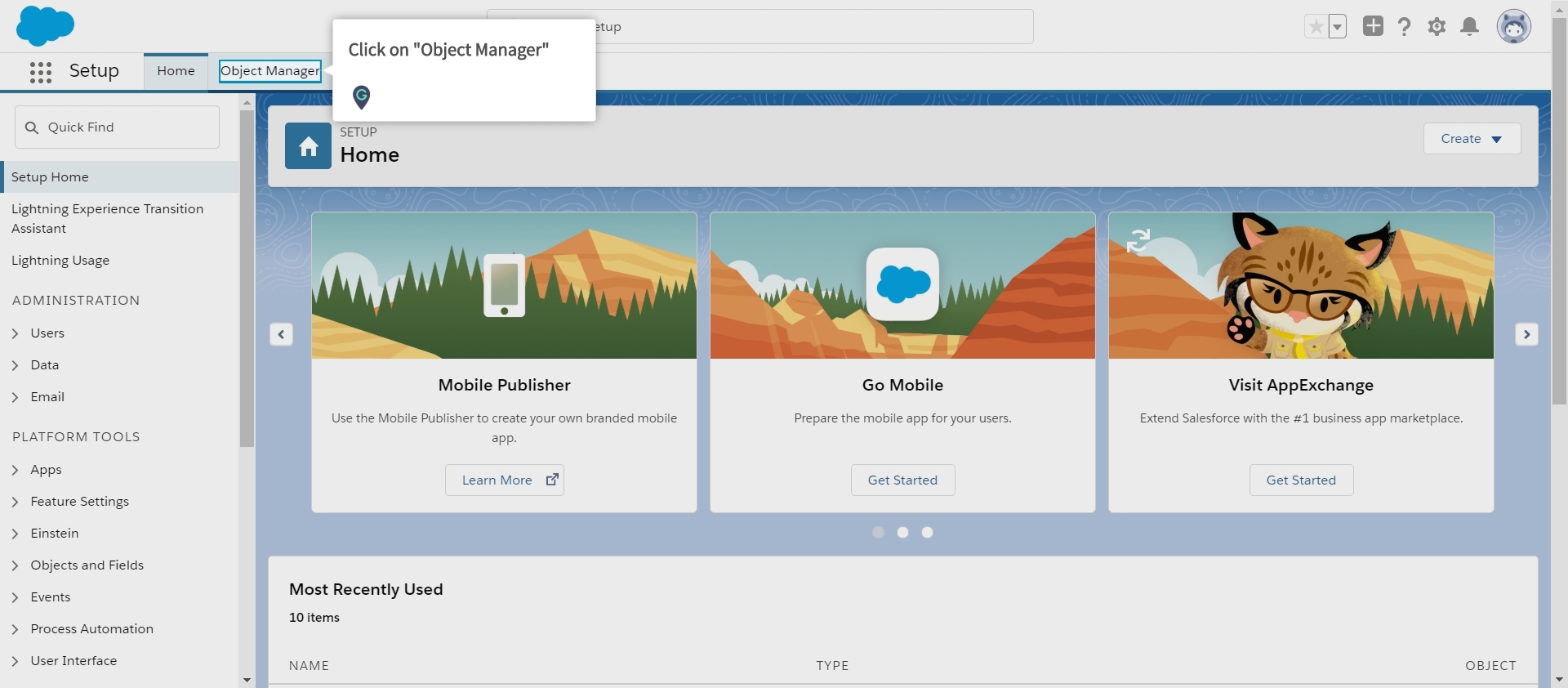This screenshot has height=688, width=1568.
Task: Open the user profile avatar
Action: pos(1514,27)
